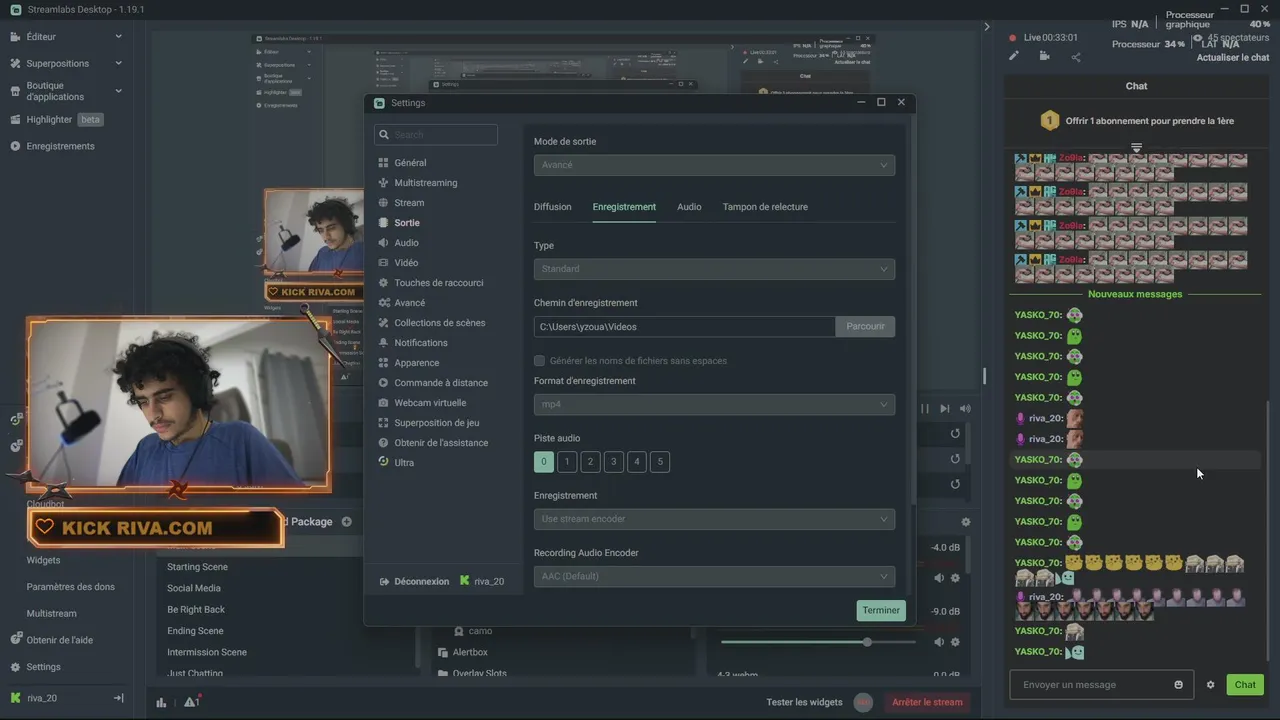
Task: Open the Mode de sortie dropdown
Action: [x=714, y=165]
